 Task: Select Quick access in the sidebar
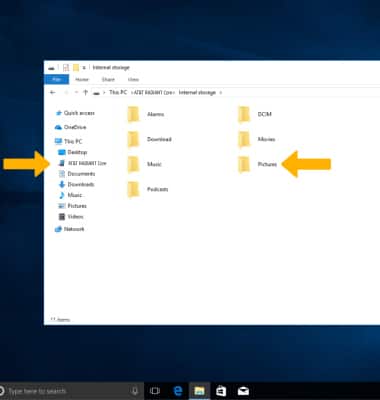tap(75, 113)
